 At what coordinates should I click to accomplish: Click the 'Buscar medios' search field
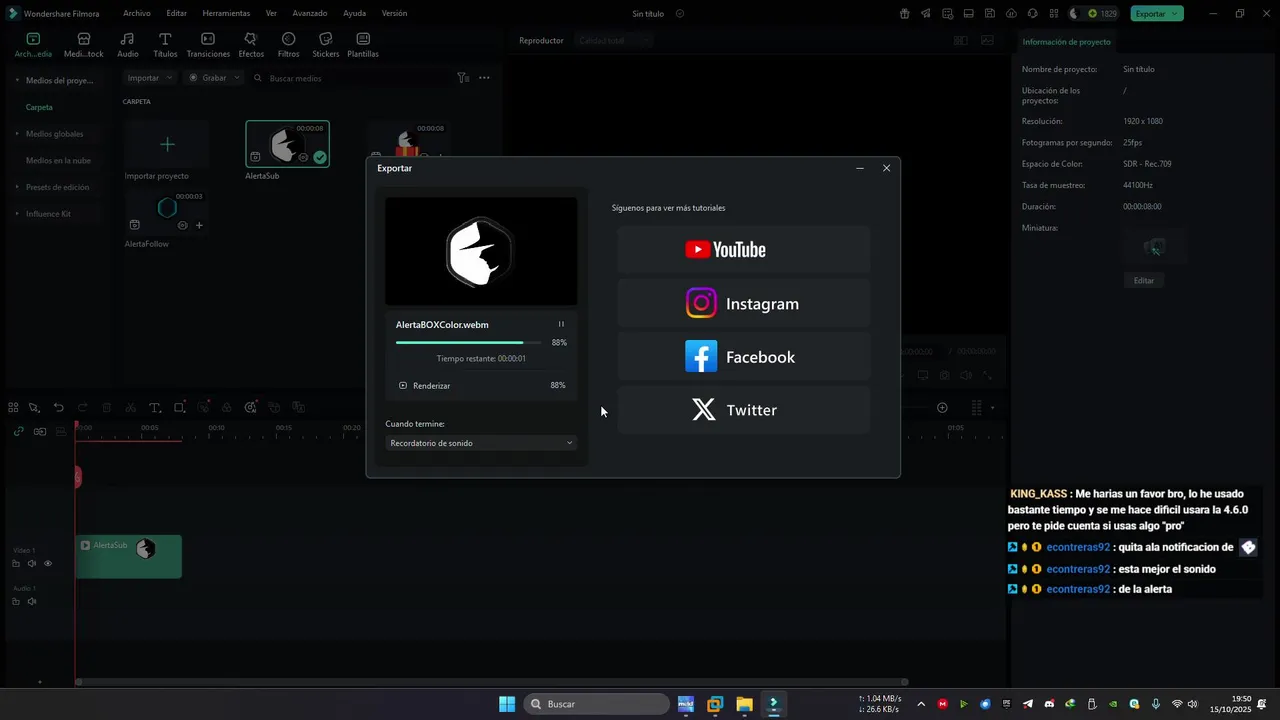(x=350, y=78)
